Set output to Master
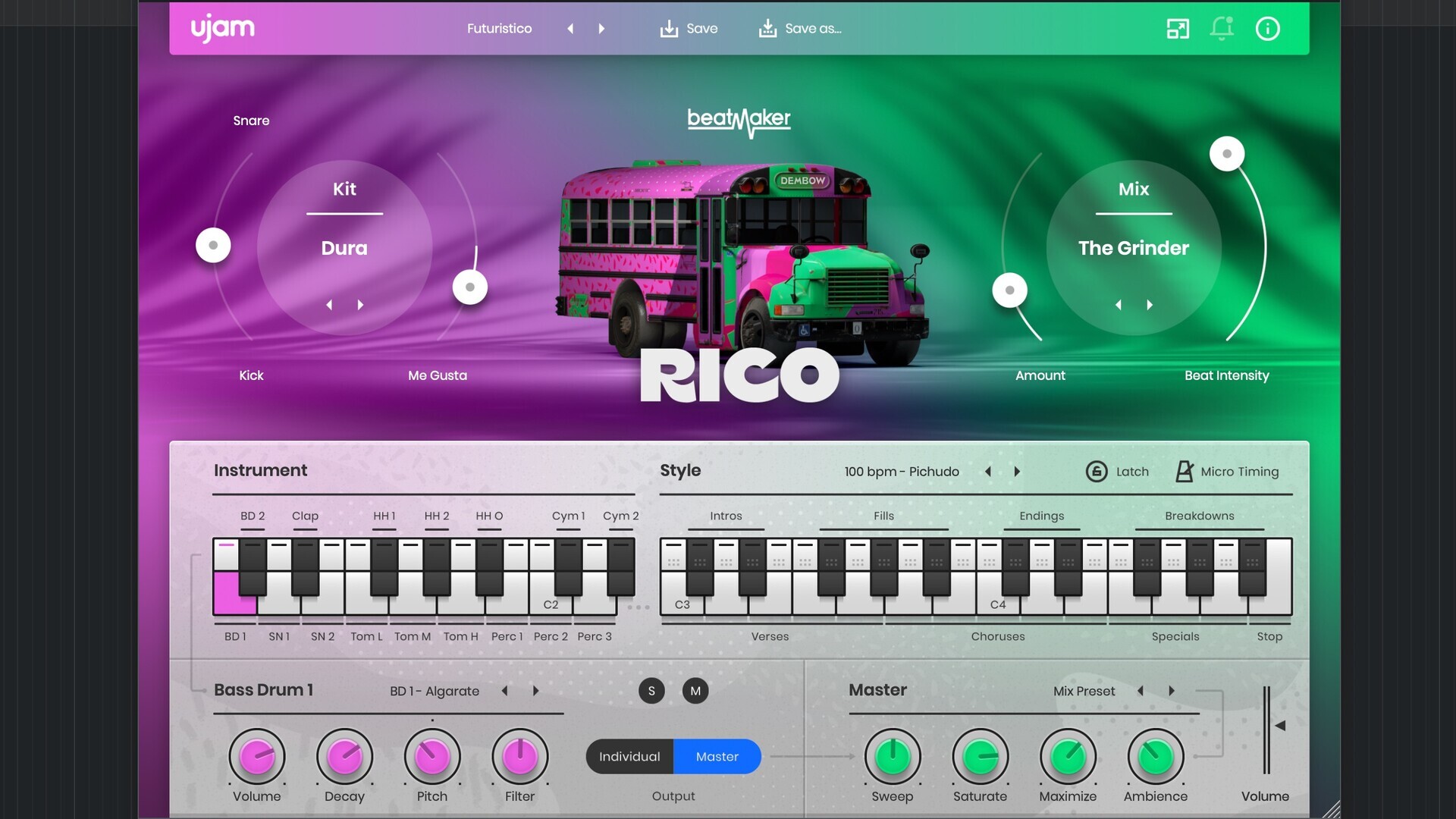The image size is (1456, 819). [x=717, y=757]
